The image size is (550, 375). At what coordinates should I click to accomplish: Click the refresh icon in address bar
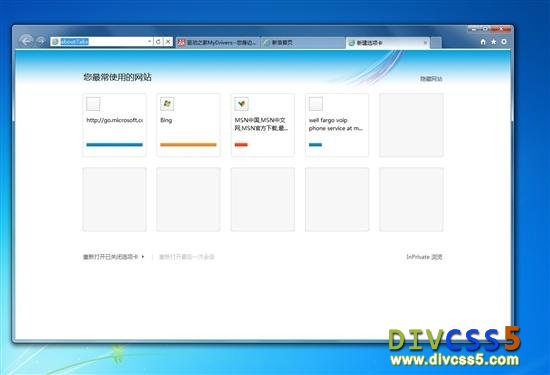click(158, 42)
